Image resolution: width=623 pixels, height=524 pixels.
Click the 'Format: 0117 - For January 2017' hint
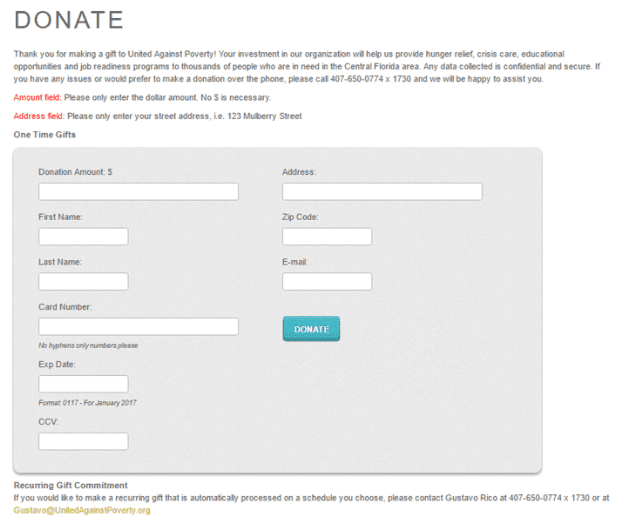[87, 402]
